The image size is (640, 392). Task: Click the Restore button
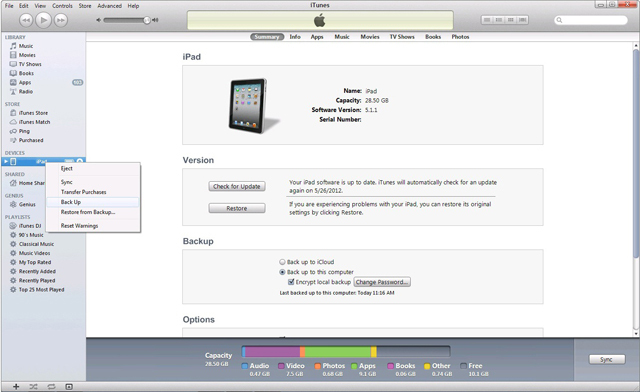point(237,208)
